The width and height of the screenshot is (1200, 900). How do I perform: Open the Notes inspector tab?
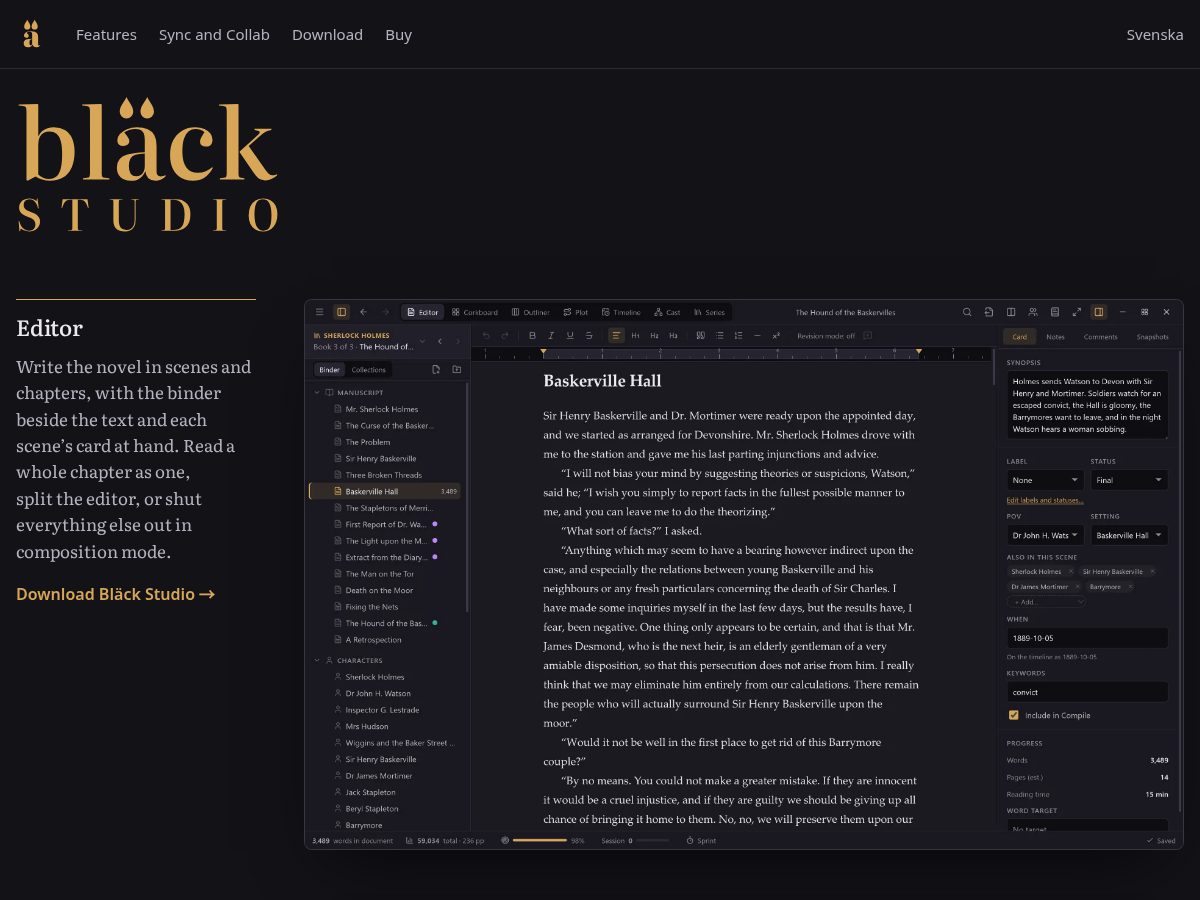[x=1055, y=337]
